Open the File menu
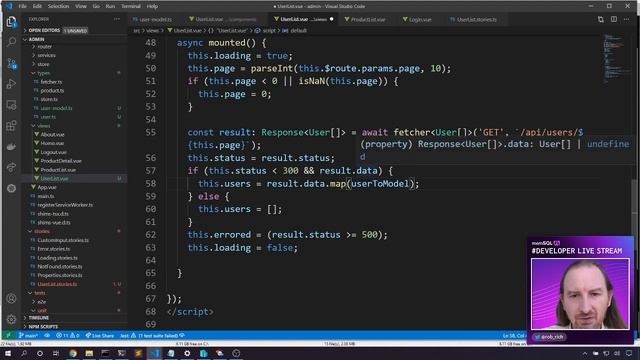Viewport: 640px width, 360px height. click(x=22, y=6)
